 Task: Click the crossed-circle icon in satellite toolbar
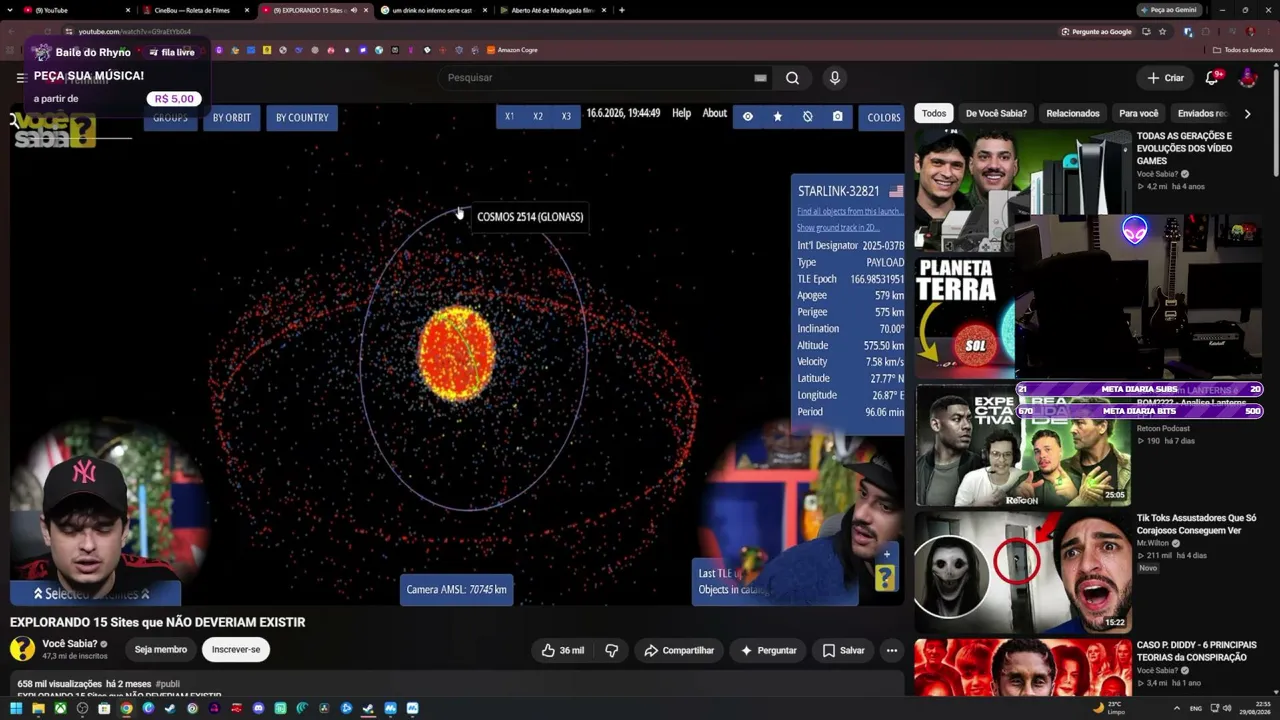pyautogui.click(x=807, y=116)
